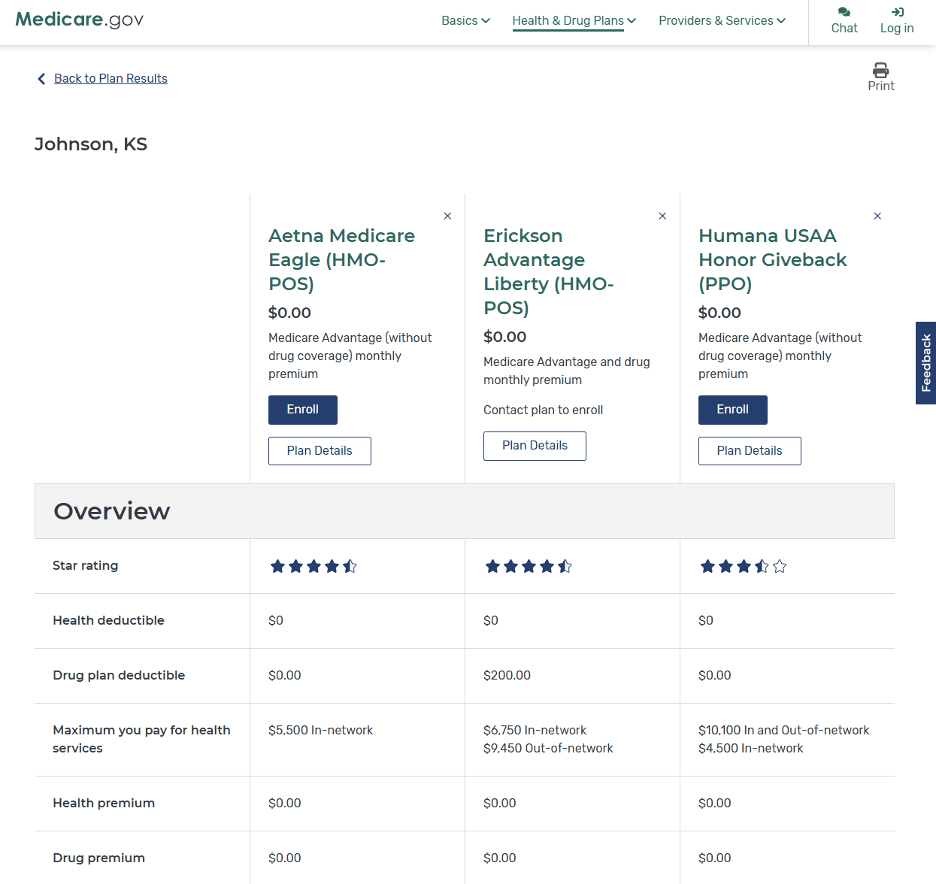Click Erickson plan star rating icons

tap(528, 566)
